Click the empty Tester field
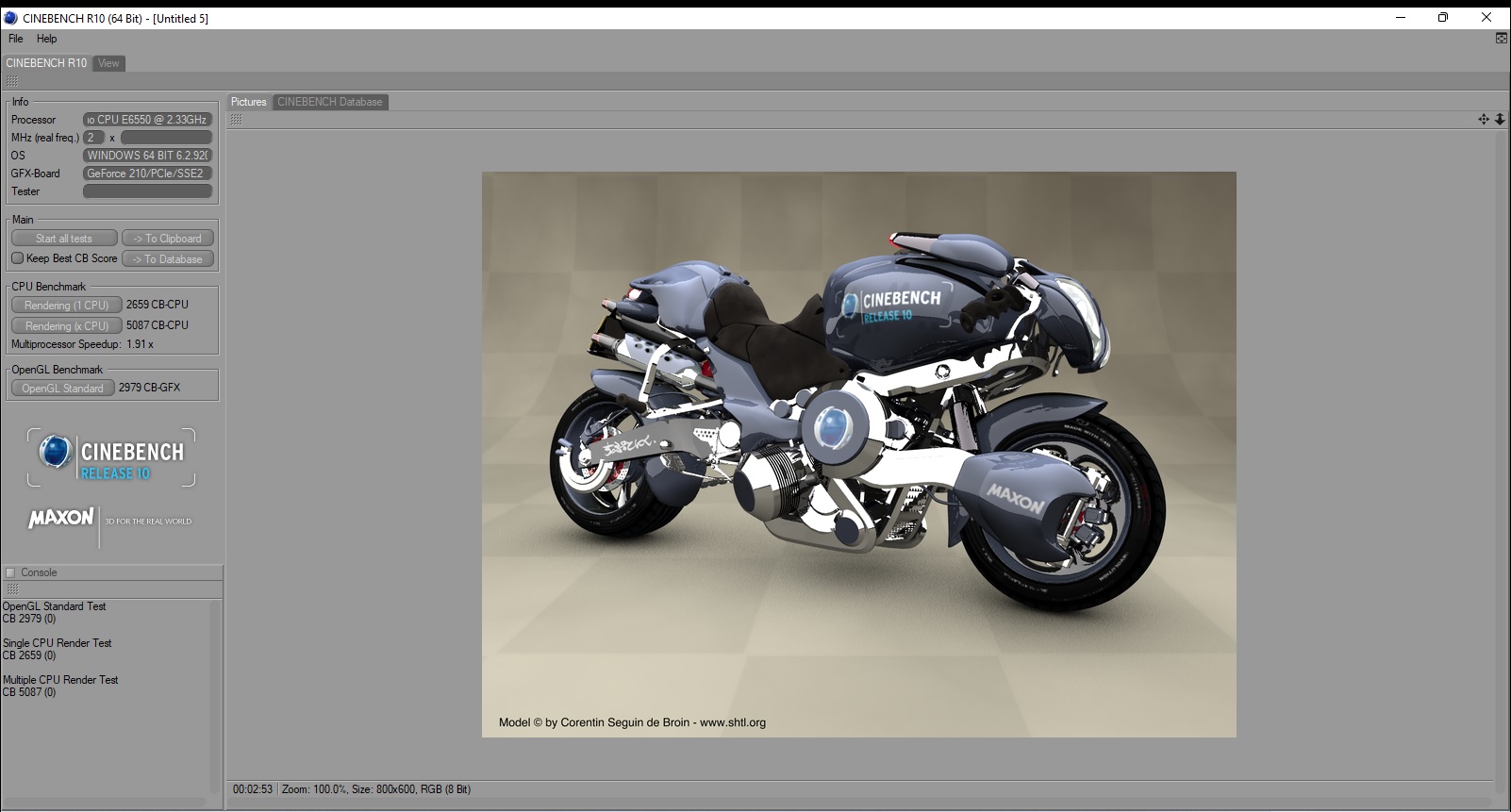 click(x=147, y=191)
